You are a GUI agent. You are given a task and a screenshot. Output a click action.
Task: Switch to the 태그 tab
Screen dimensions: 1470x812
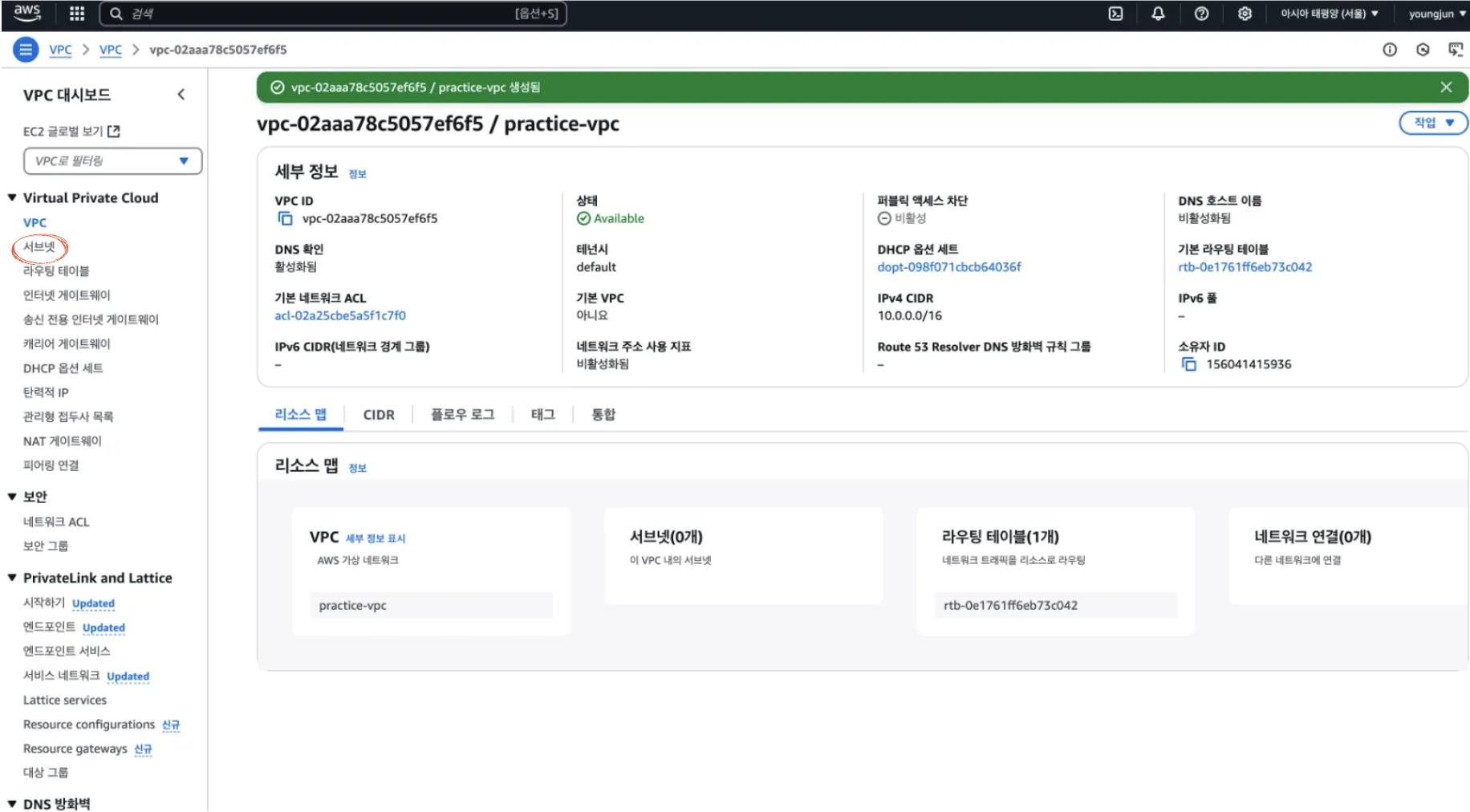(x=542, y=415)
